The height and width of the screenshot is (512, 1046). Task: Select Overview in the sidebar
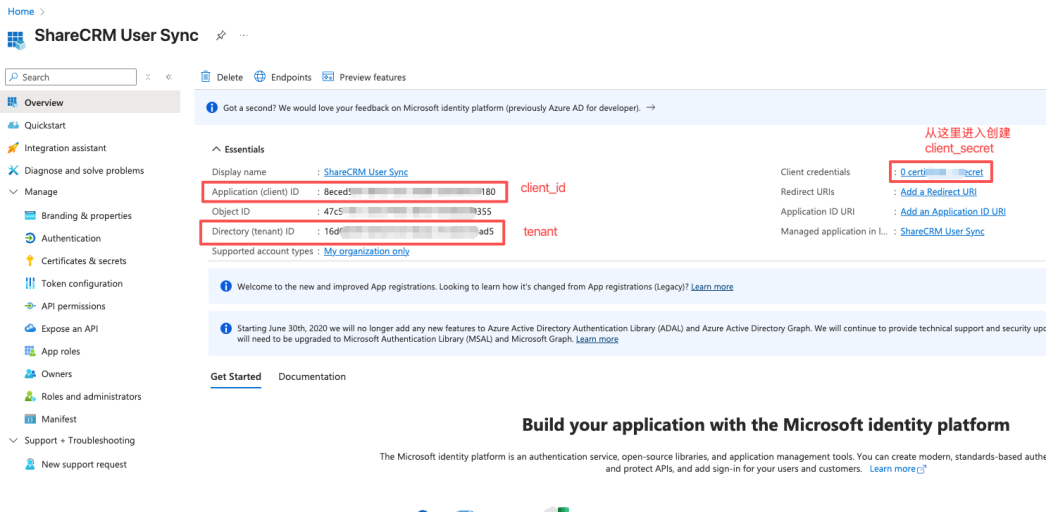click(90, 103)
